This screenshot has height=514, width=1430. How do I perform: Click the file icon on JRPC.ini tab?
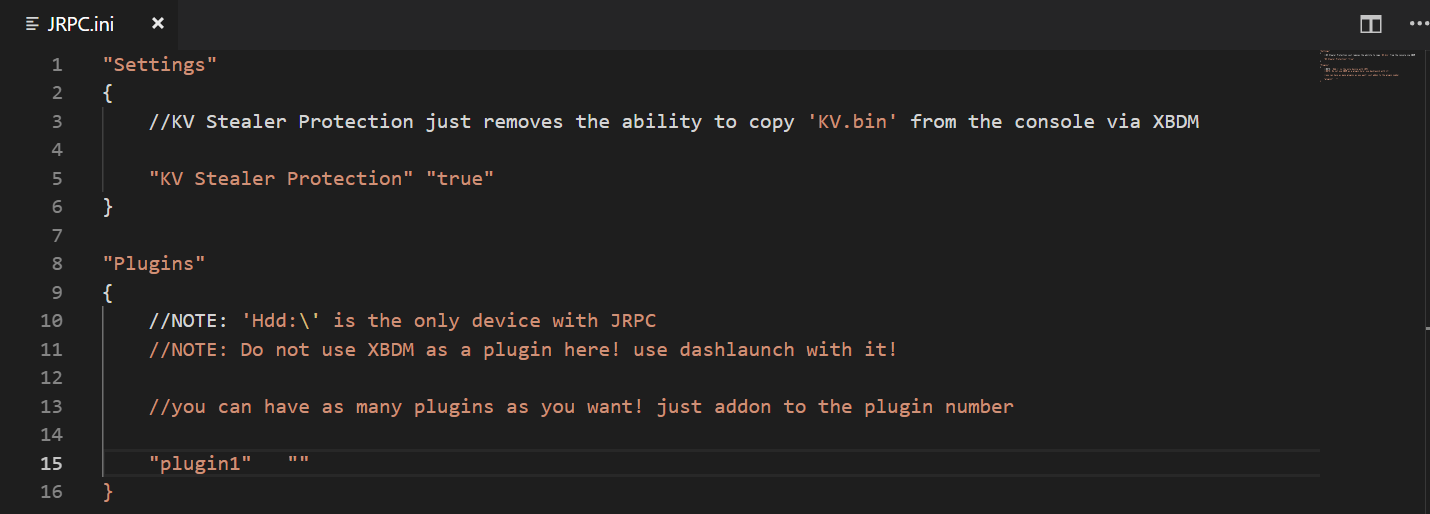coord(33,24)
